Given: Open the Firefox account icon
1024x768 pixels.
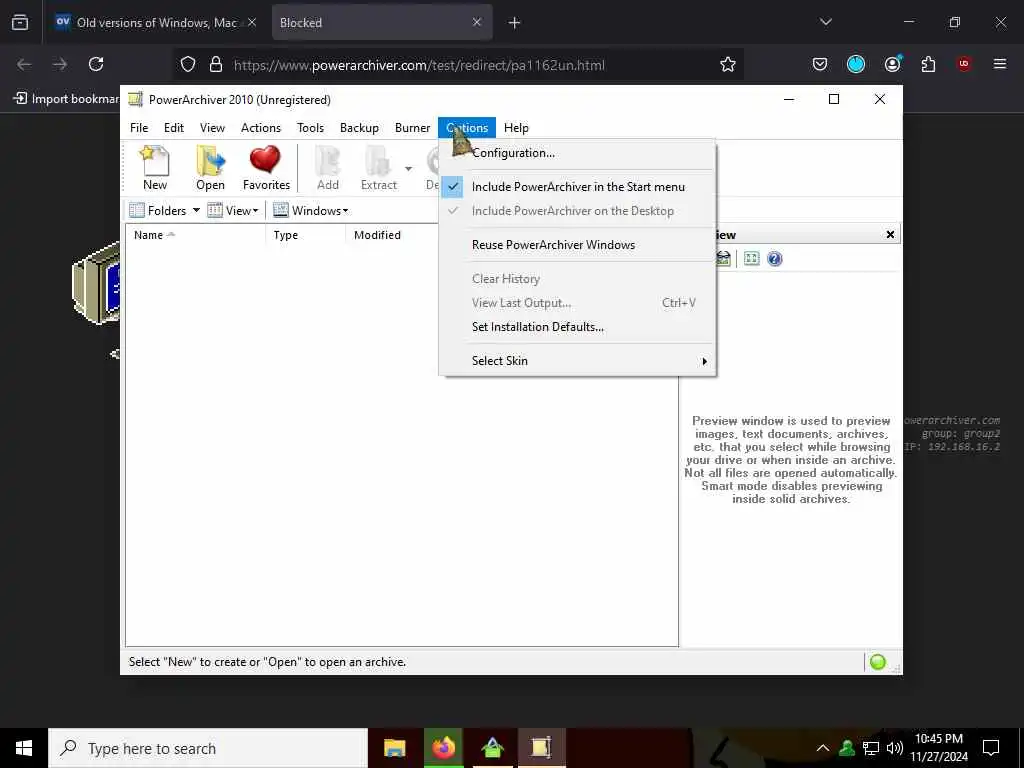Looking at the screenshot, I should click(x=892, y=64).
